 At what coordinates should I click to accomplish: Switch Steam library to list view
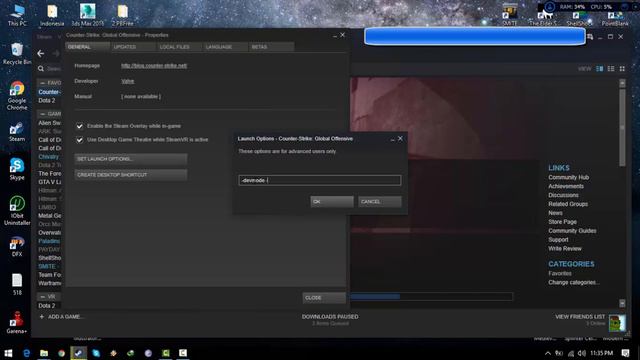pyautogui.click(x=611, y=69)
